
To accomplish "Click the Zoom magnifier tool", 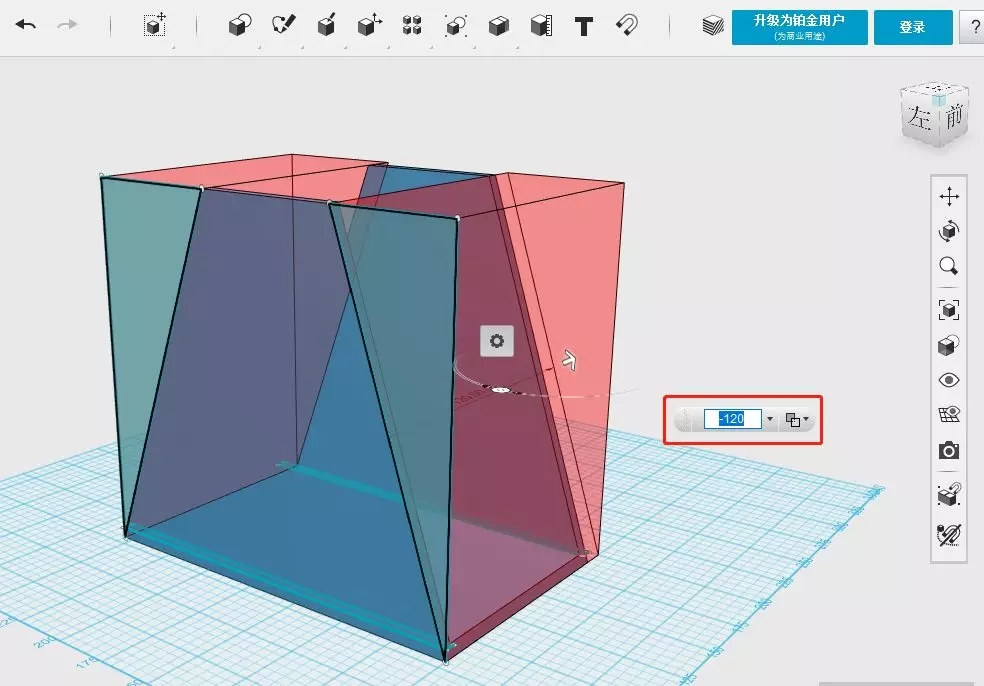I will click(x=949, y=266).
